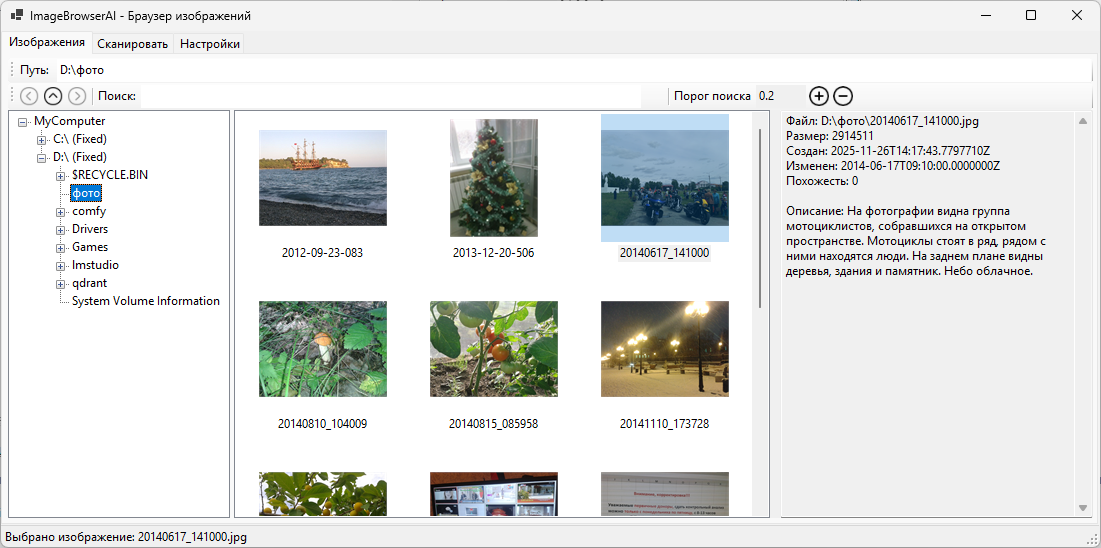Image resolution: width=1101 pixels, height=548 pixels.
Task: Click the Порог поиска threshold value field
Action: (x=779, y=96)
